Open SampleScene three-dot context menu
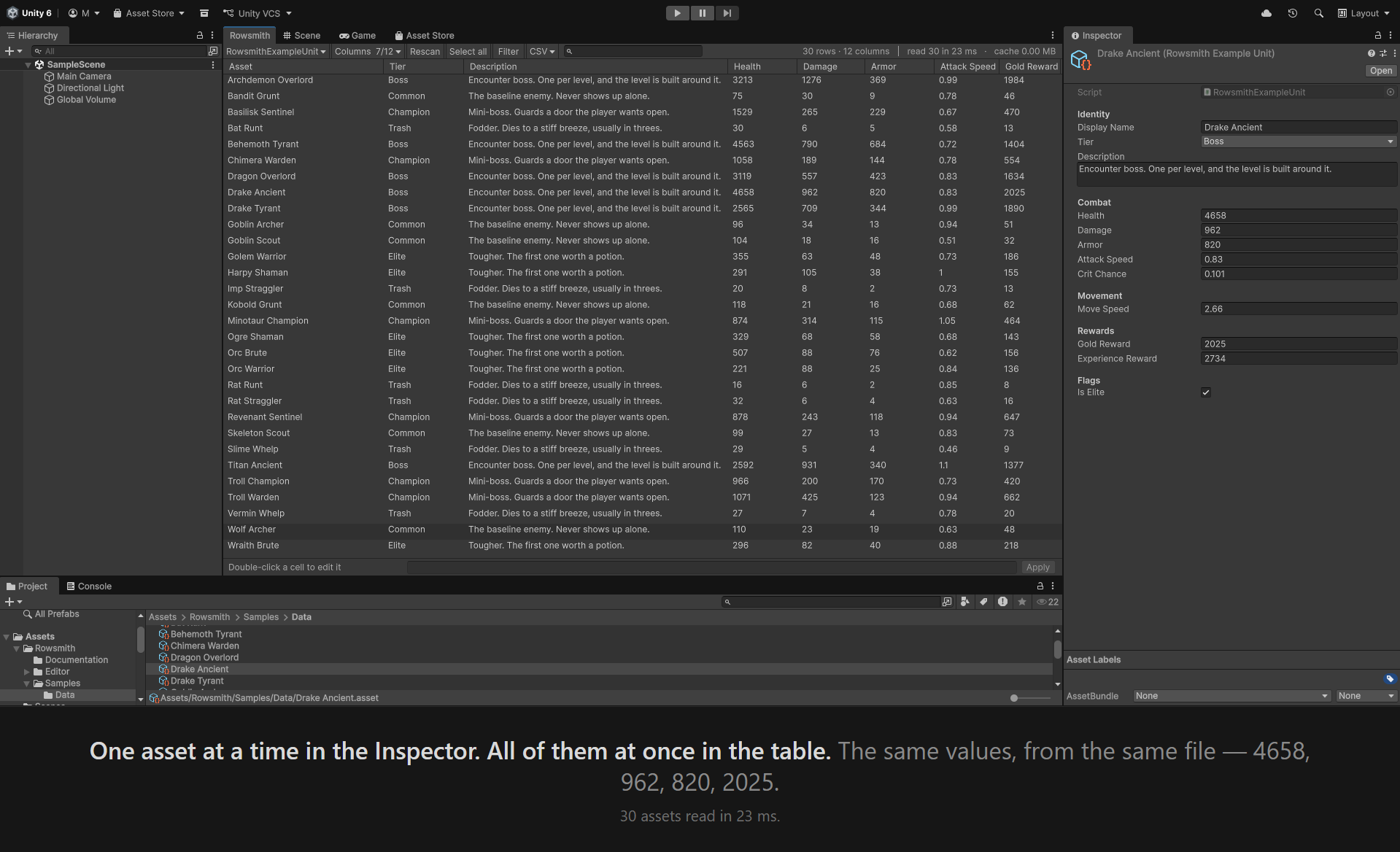This screenshot has height=852, width=1400. (213, 65)
